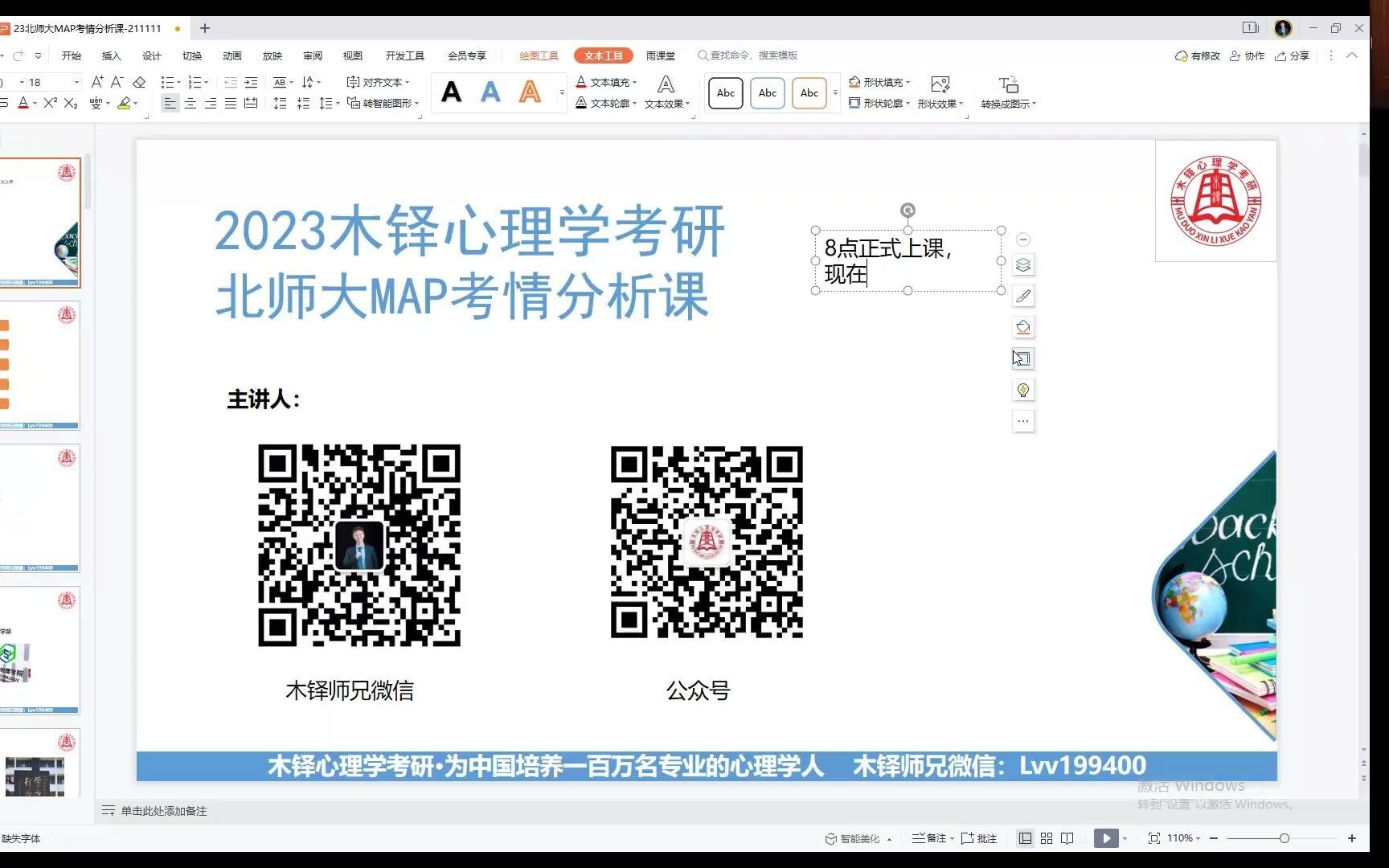
Task: Open more options floating ellipsis icon
Action: point(1023,421)
